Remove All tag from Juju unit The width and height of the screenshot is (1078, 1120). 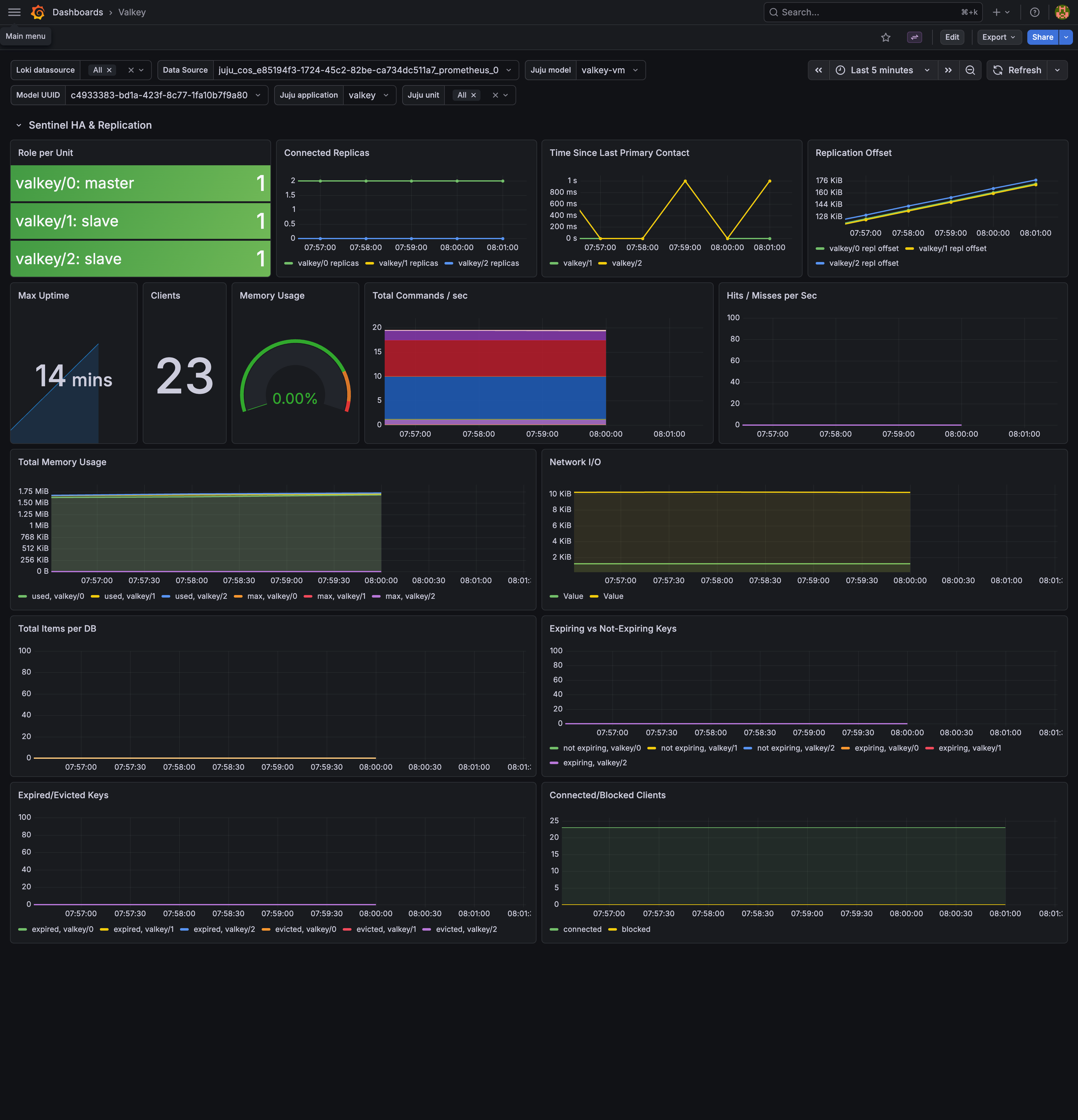click(x=474, y=95)
